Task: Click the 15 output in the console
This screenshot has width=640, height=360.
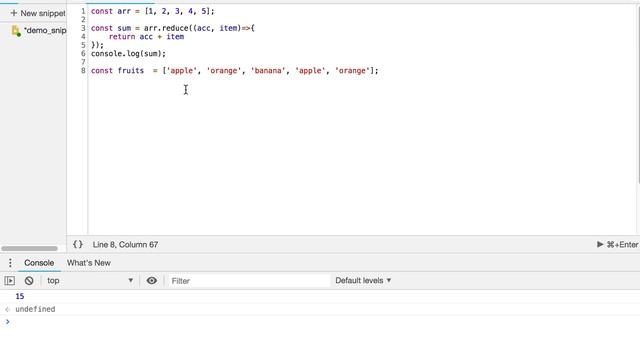Action: [20, 296]
